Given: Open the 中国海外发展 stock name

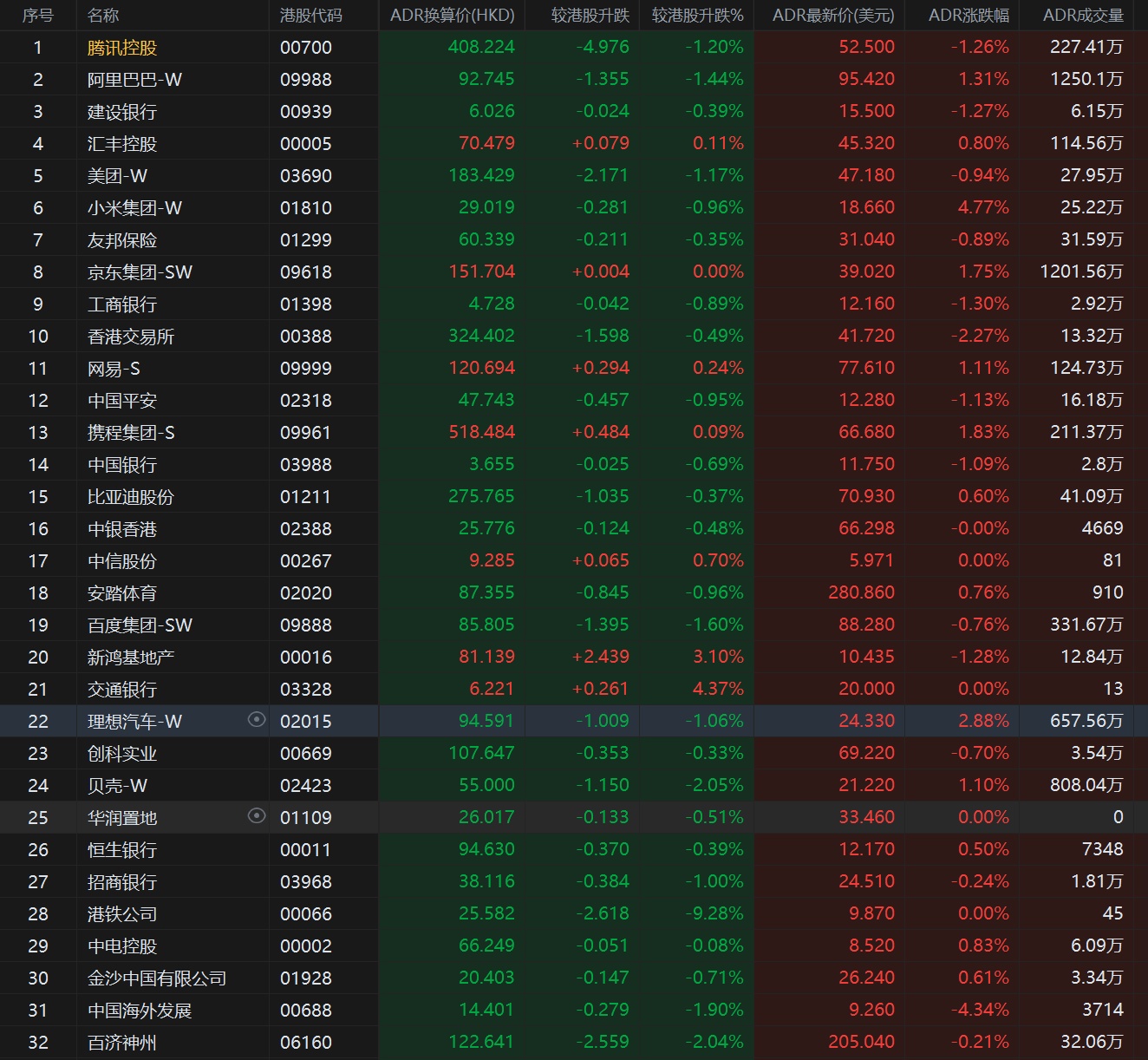Looking at the screenshot, I should tap(140, 1011).
